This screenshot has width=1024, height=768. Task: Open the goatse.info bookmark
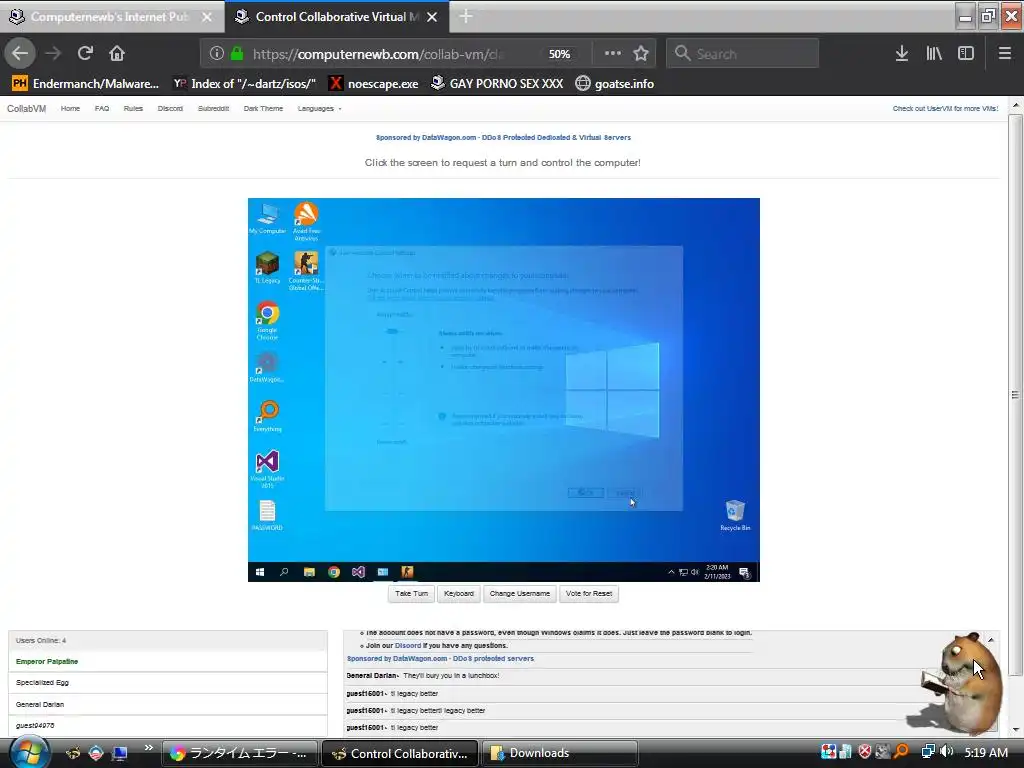coord(615,84)
